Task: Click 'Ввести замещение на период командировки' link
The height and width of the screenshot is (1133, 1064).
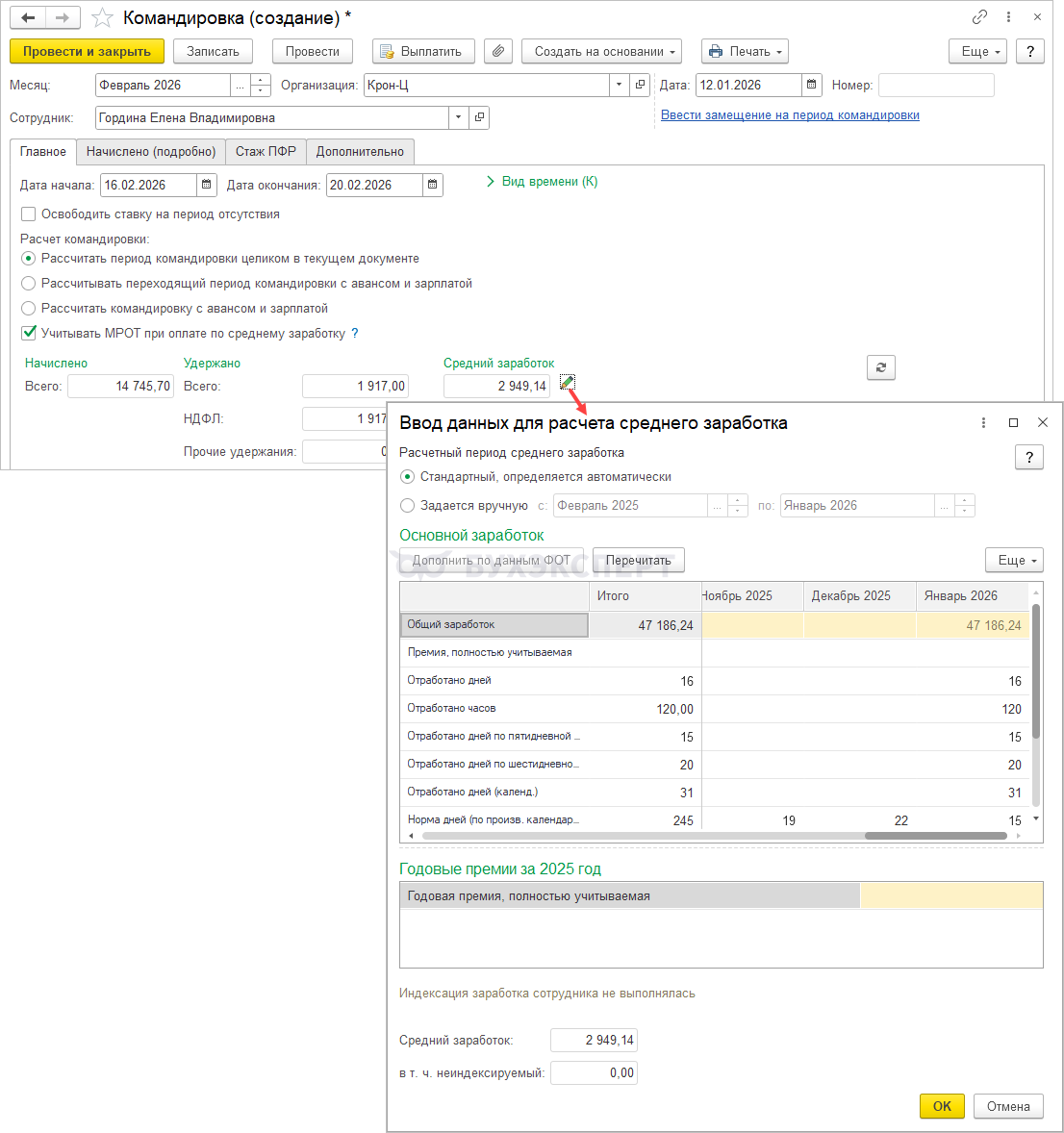Action: coord(790,115)
